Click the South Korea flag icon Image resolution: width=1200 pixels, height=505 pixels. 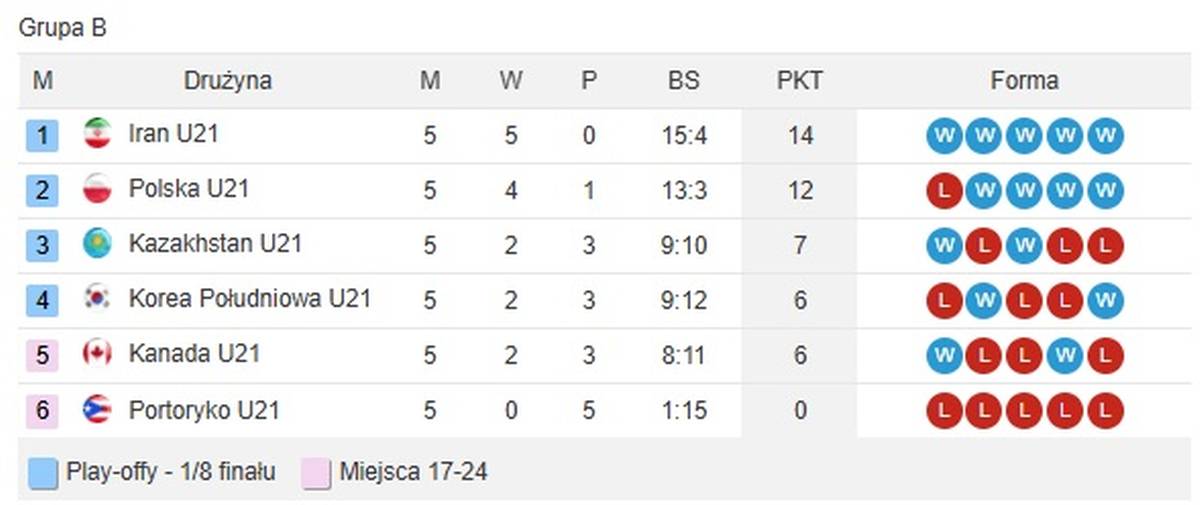(97, 299)
